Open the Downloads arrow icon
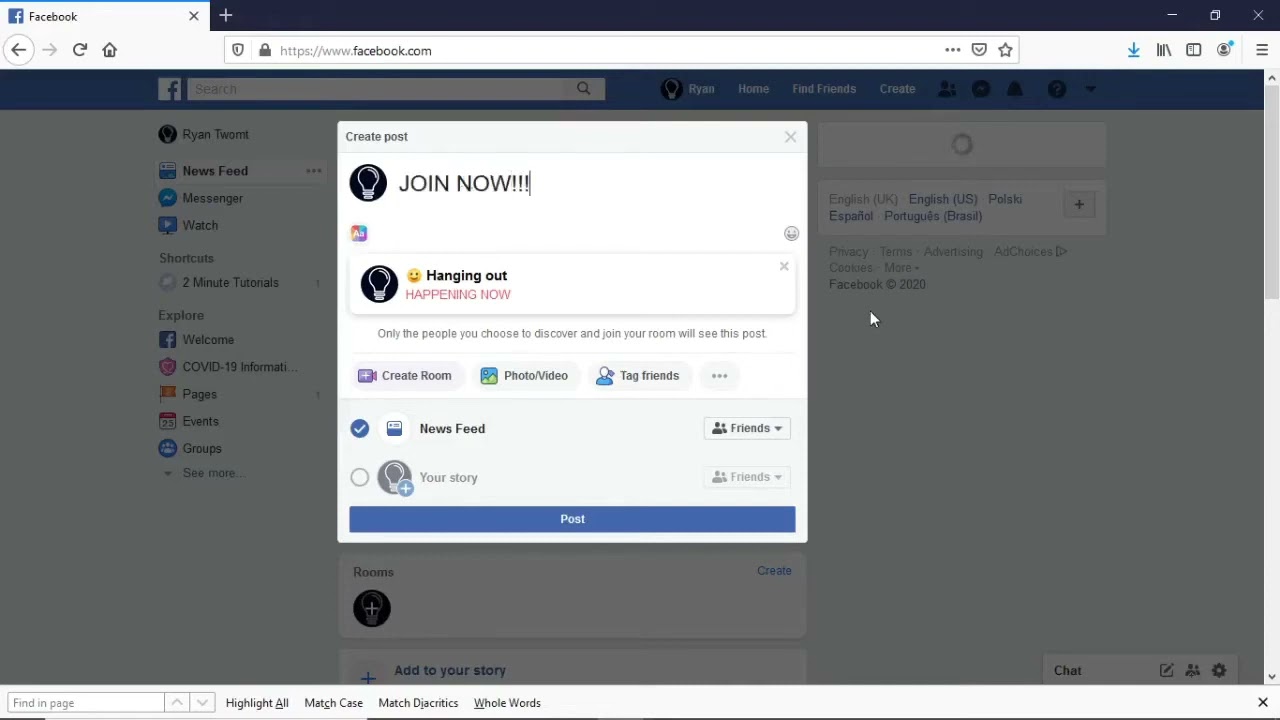1280x720 pixels. pos(1134,50)
